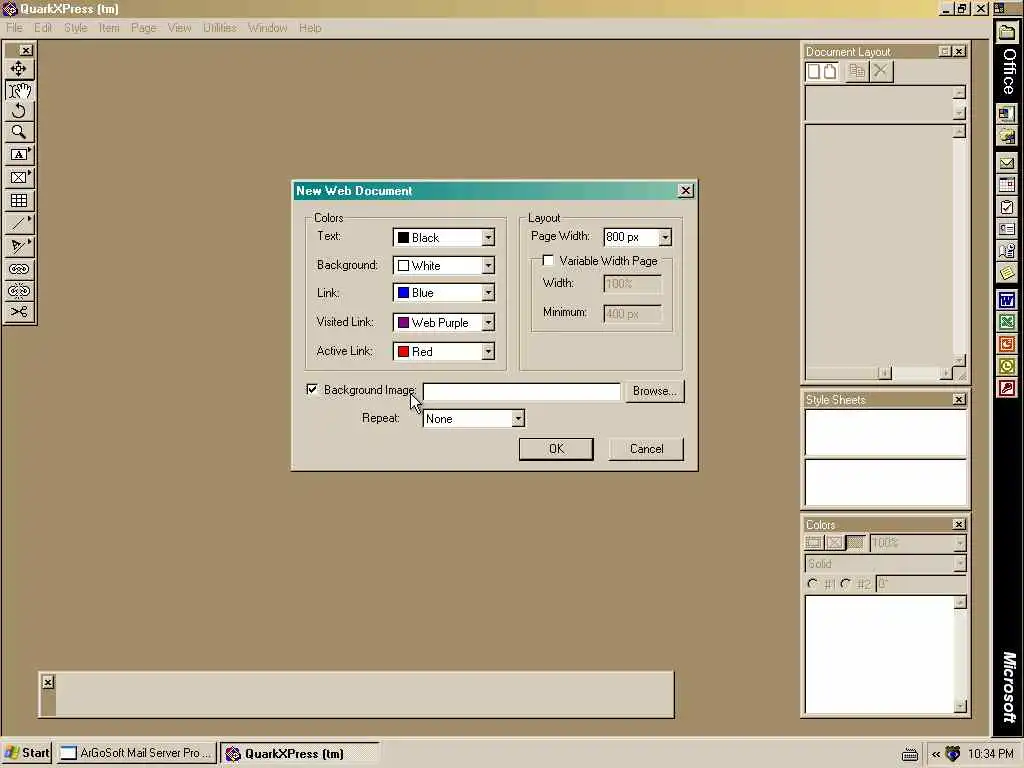The image size is (1024, 768).
Task: Click clipboard task icon on Office bar
Action: coord(1007,207)
